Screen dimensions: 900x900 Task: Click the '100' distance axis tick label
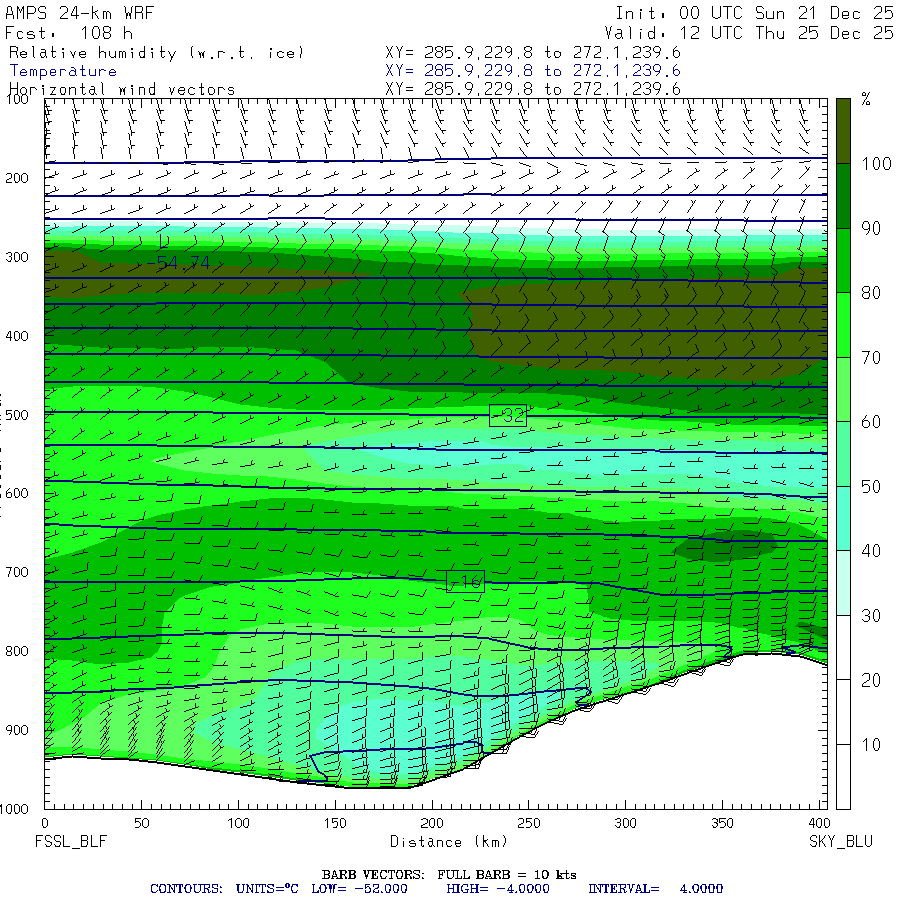click(x=238, y=823)
